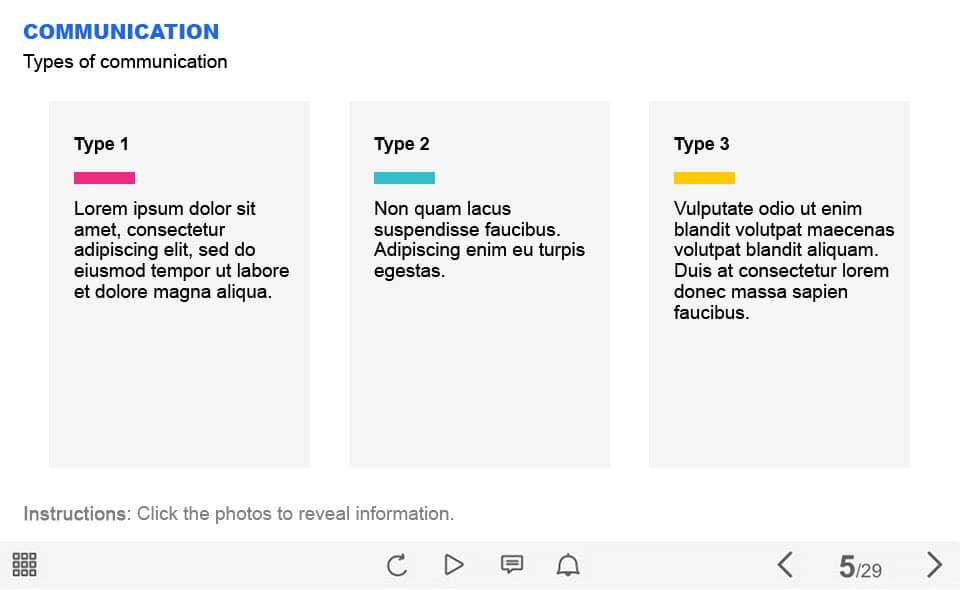Viewport: 960px width, 590px height.
Task: Select the Type 1 card heading
Action: [101, 144]
